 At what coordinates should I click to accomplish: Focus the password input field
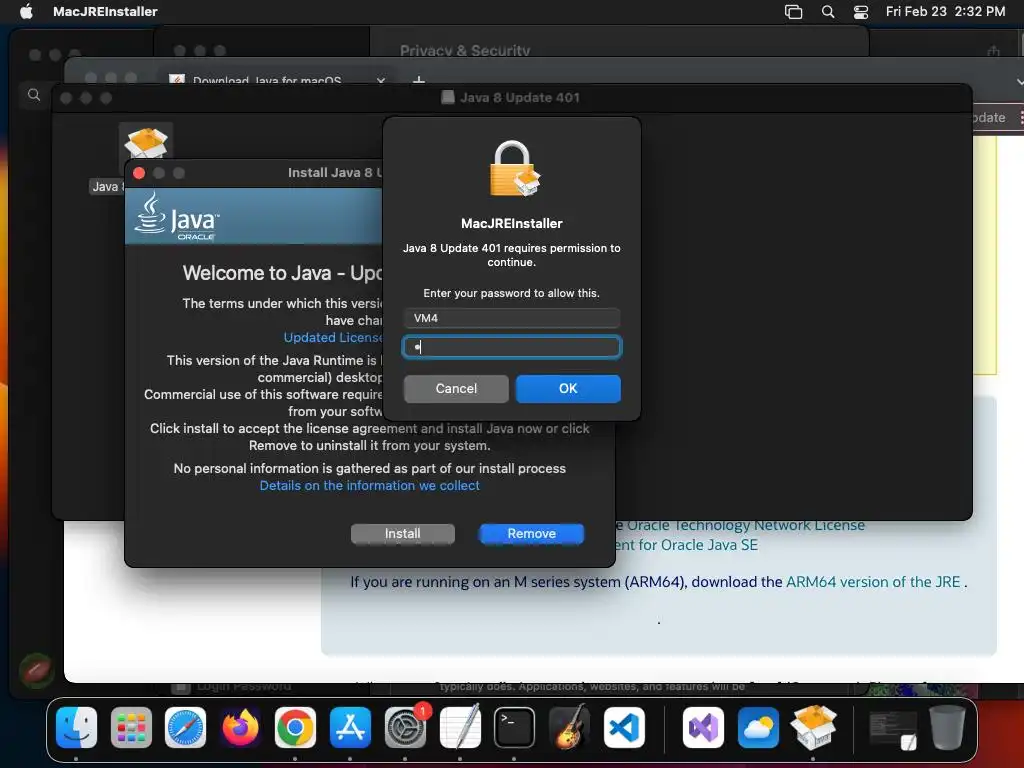tap(512, 347)
